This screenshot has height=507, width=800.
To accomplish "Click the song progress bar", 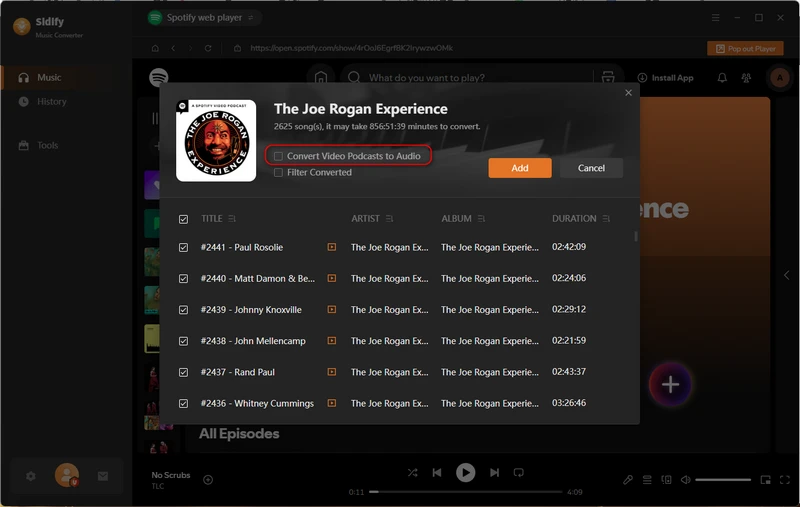I will coord(465,492).
